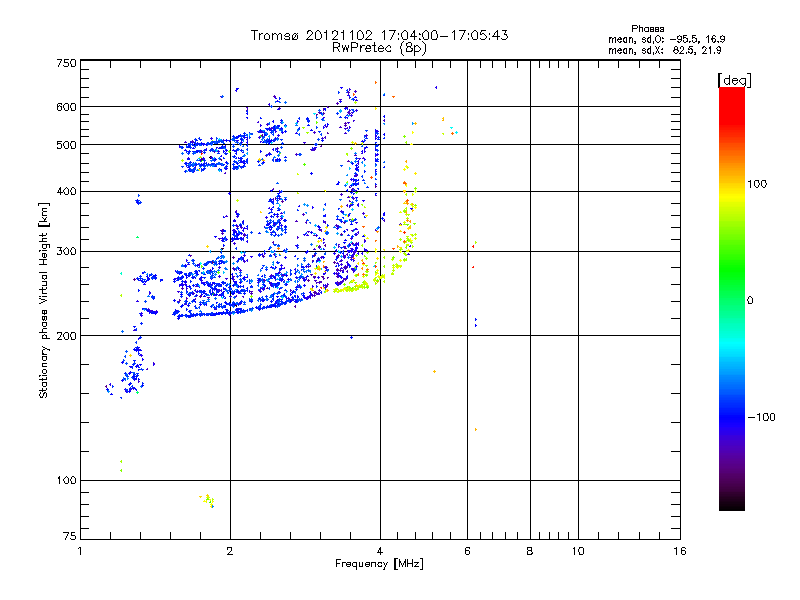Click the 'Stationary phase Virtual Height [km]' axis title
This screenshot has width=800, height=600.
[x=44, y=300]
